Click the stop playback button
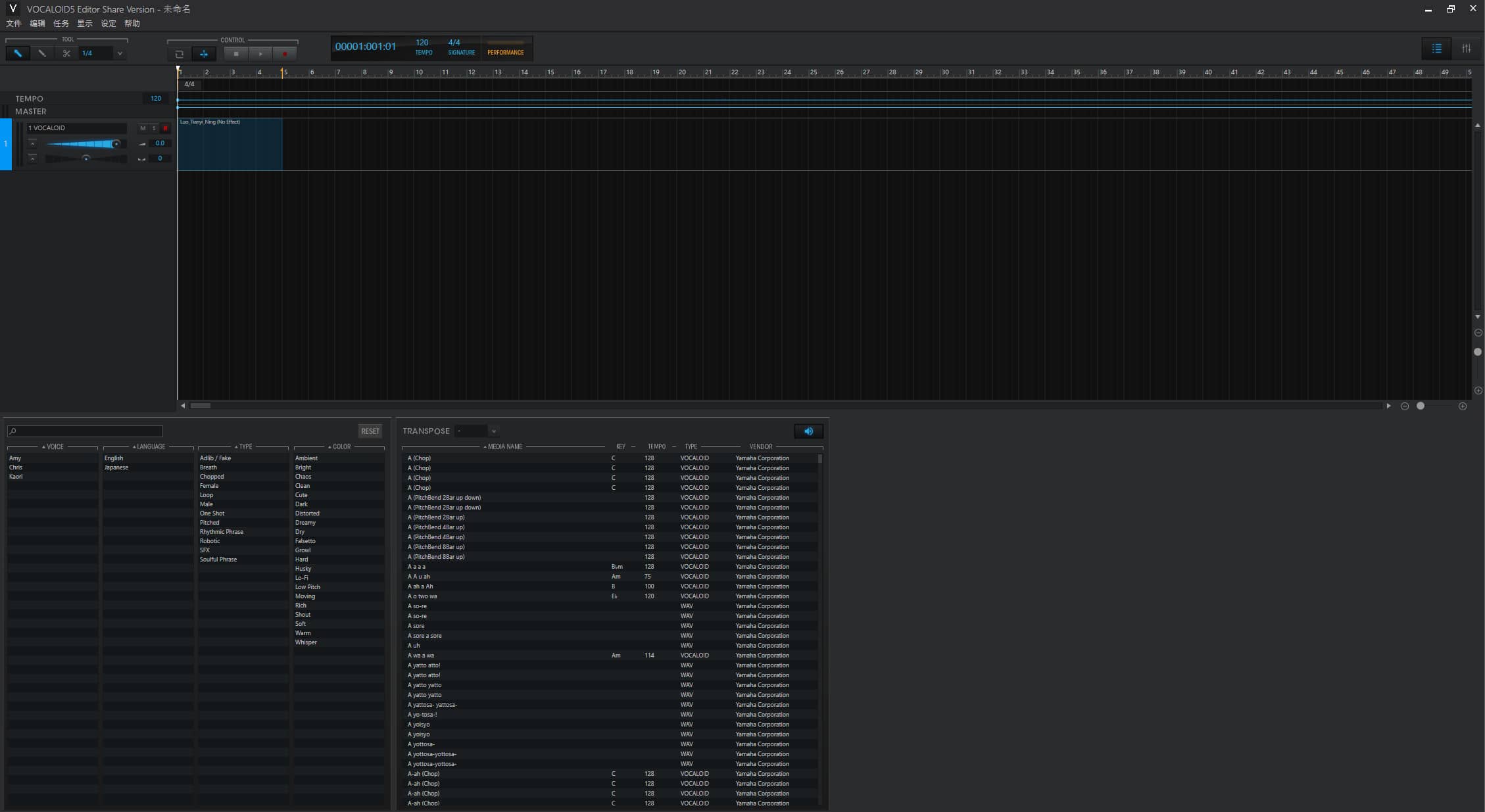The width and height of the screenshot is (1485, 812). [x=236, y=54]
